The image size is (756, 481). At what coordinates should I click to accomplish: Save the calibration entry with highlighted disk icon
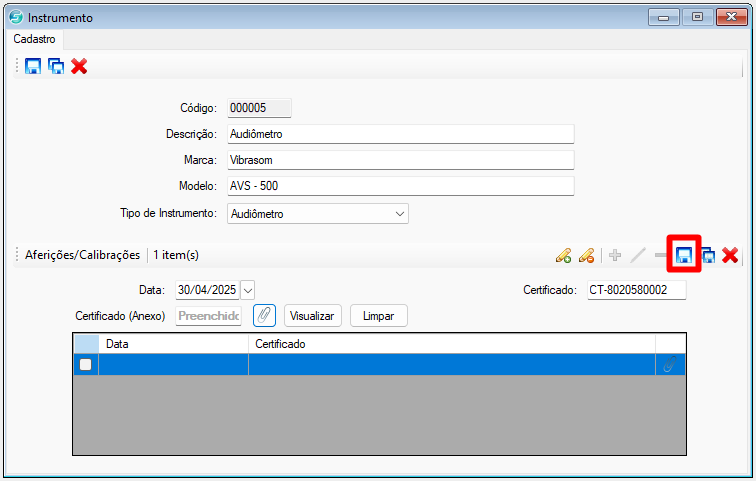click(684, 255)
